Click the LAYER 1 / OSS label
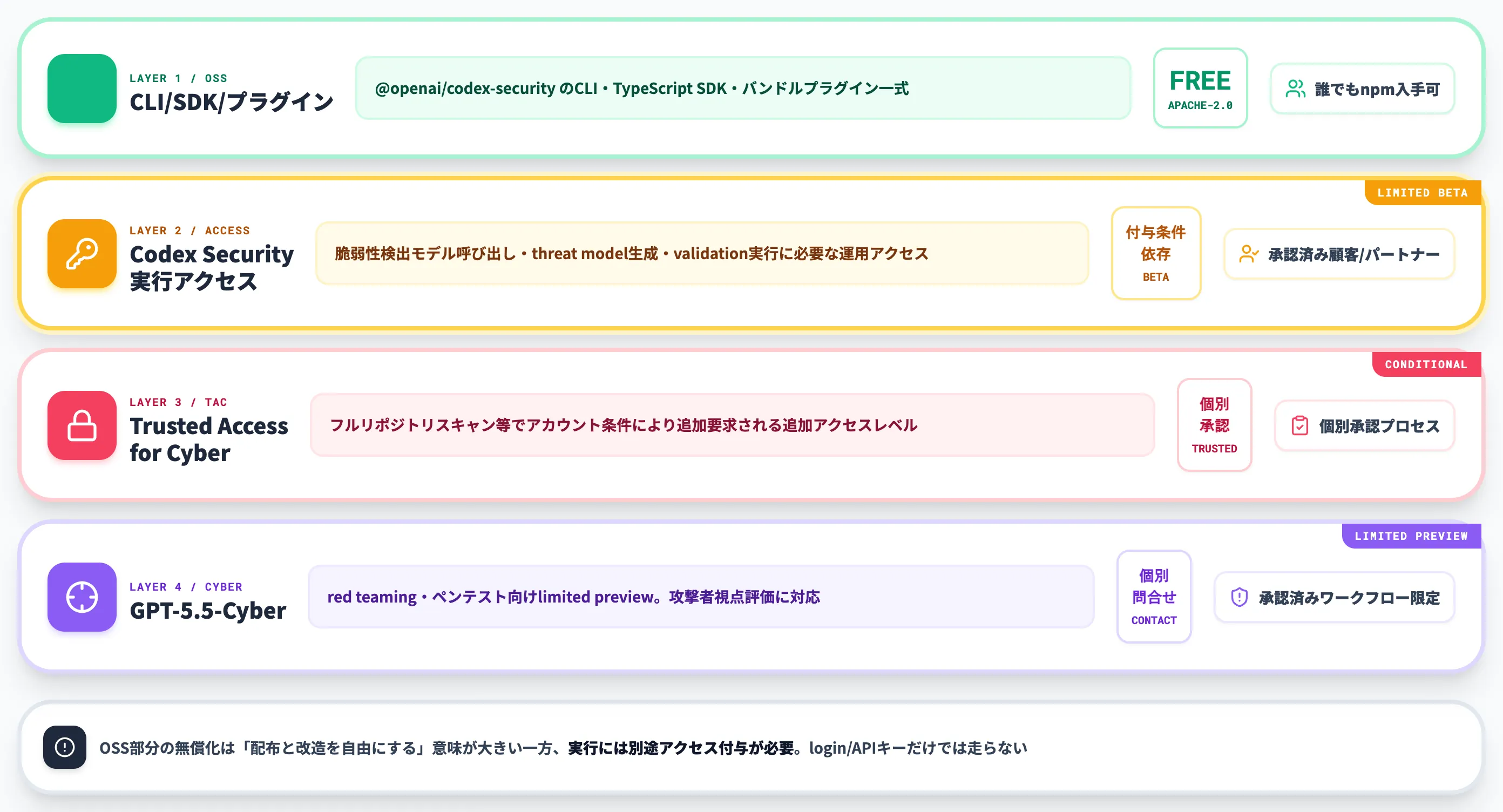This screenshot has height=812, width=1503. click(x=179, y=78)
